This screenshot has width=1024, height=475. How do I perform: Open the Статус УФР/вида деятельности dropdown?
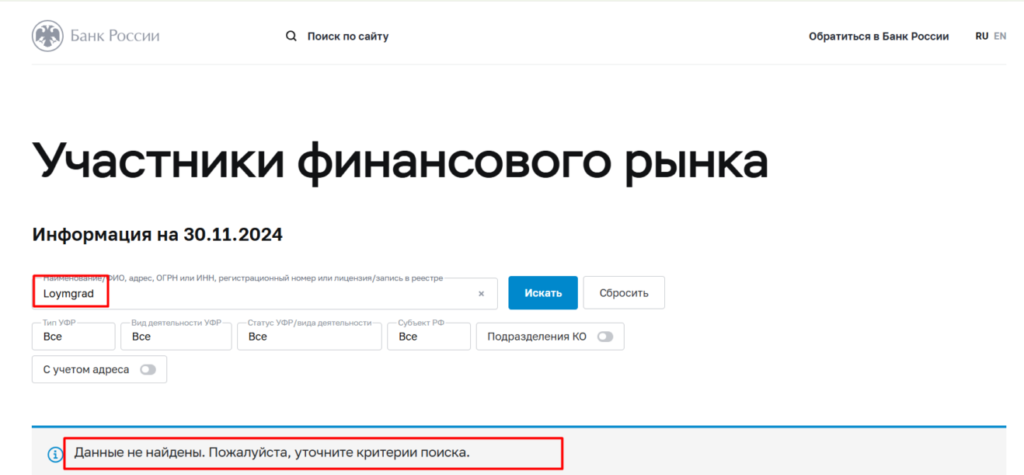pyautogui.click(x=310, y=336)
